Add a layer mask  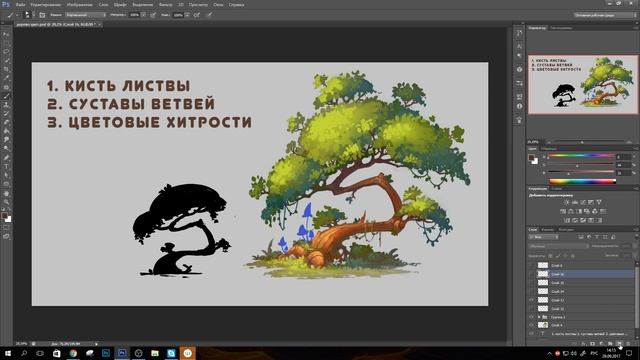click(x=592, y=344)
